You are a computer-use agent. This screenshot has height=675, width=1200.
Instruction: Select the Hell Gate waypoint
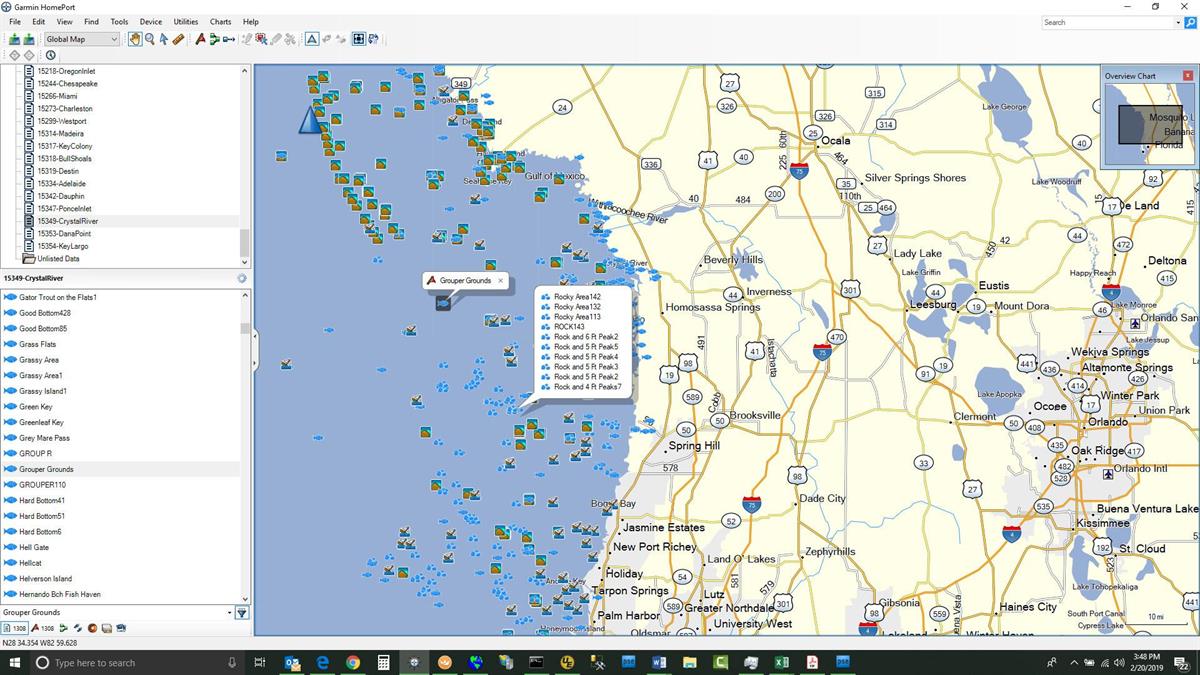[34, 547]
